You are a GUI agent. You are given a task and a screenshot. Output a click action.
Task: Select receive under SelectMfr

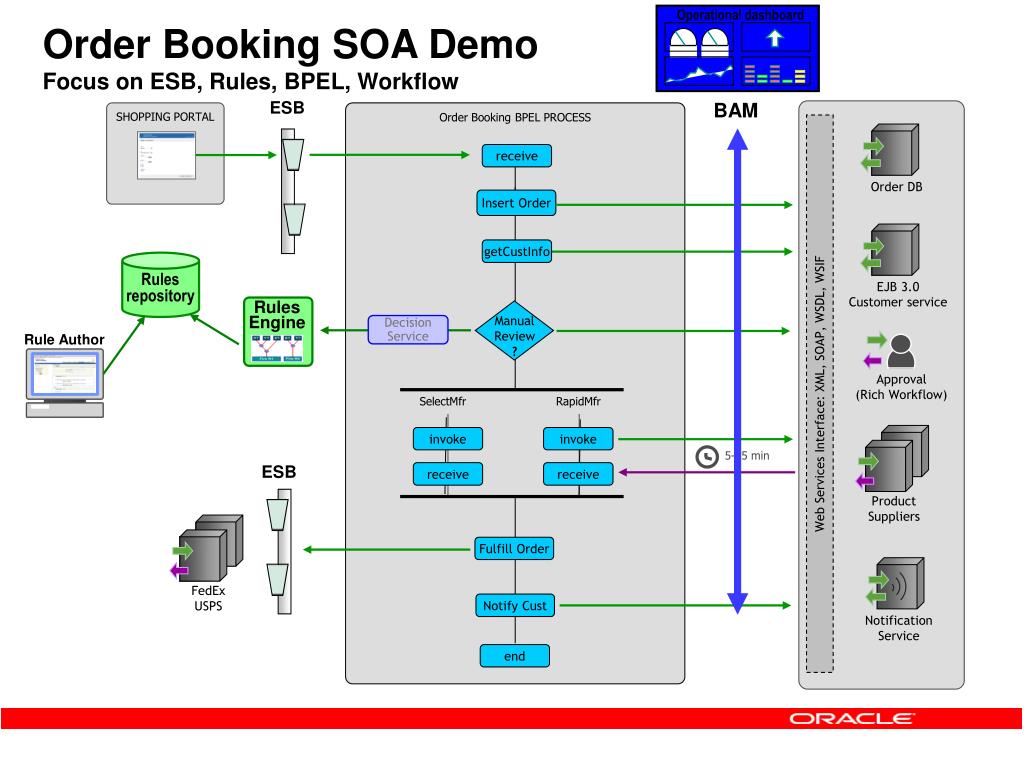[x=448, y=474]
